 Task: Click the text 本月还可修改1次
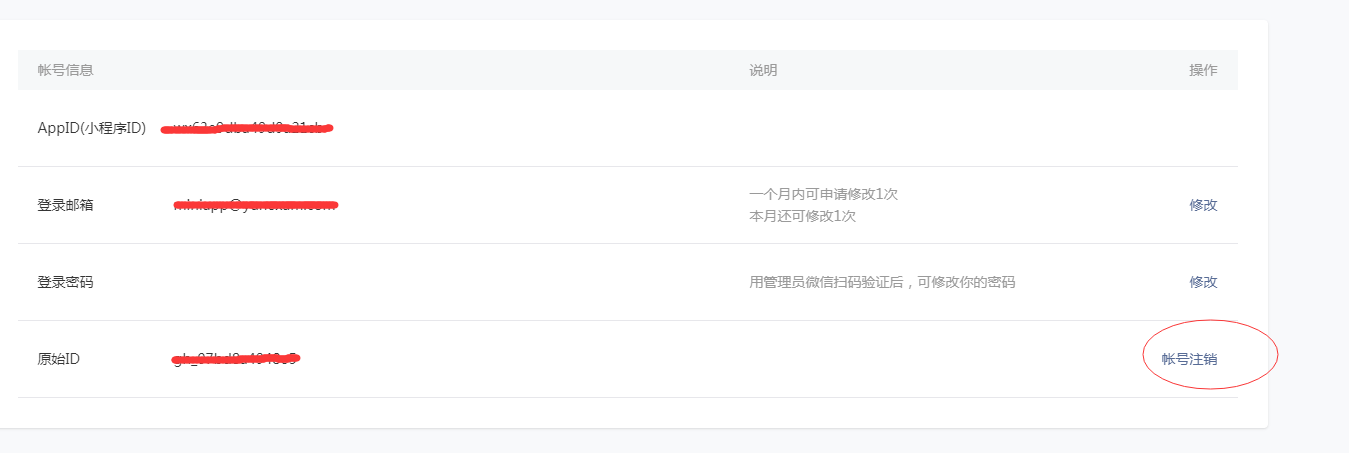coord(802,216)
